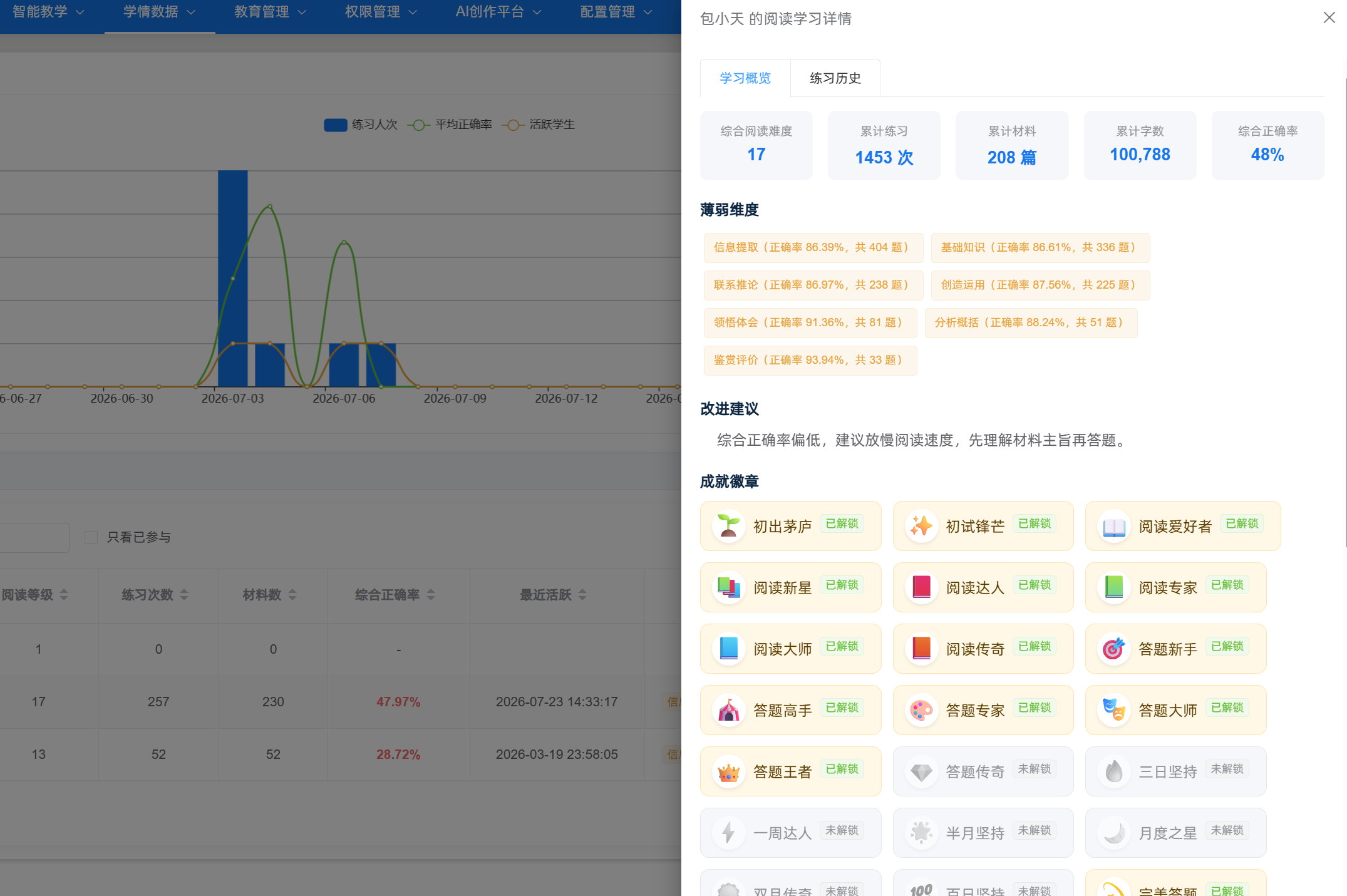Click the 基础知识 weak dimension tag
The width and height of the screenshot is (1347, 896).
[x=1040, y=248]
